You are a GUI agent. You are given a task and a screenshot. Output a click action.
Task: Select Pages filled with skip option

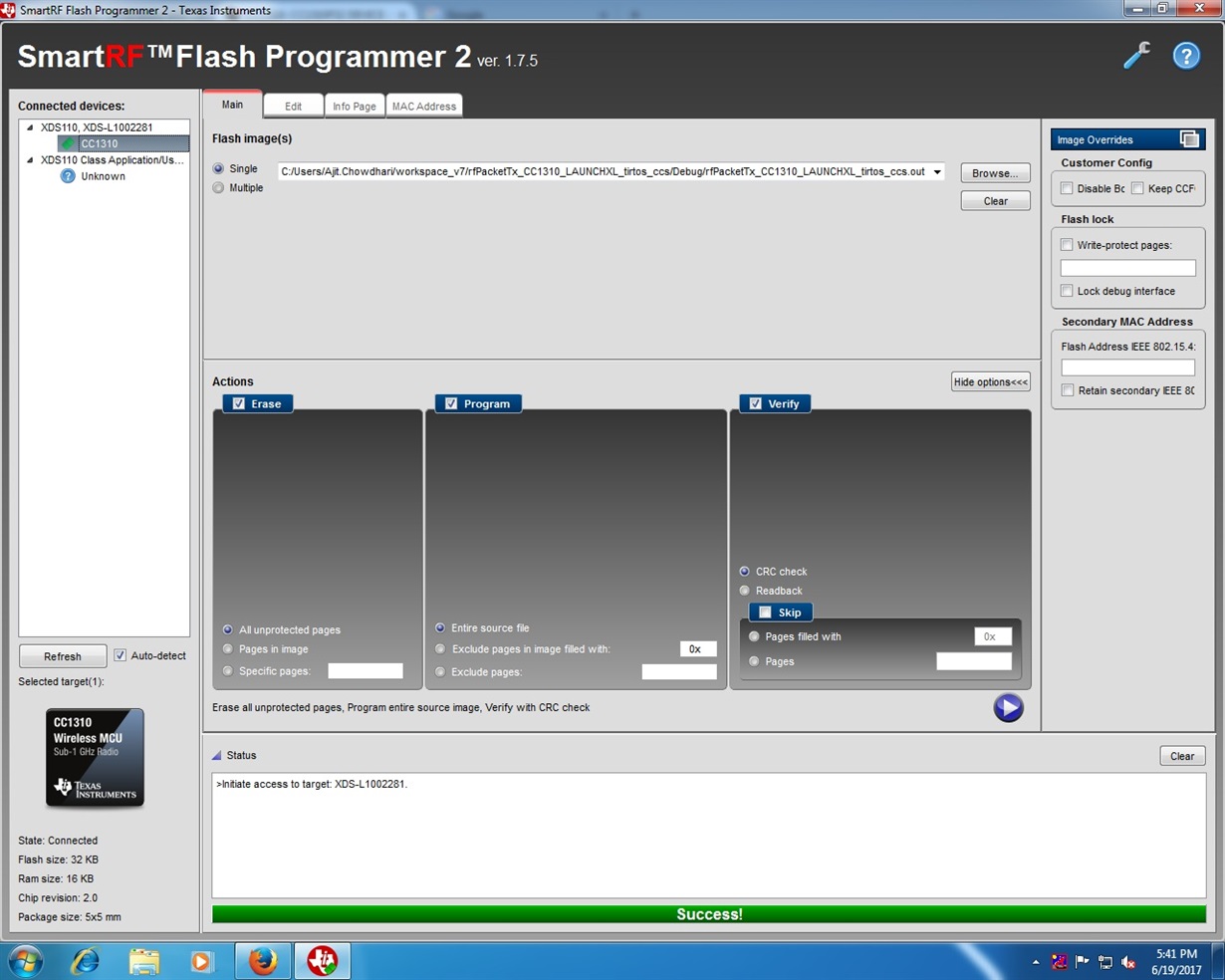(x=754, y=636)
